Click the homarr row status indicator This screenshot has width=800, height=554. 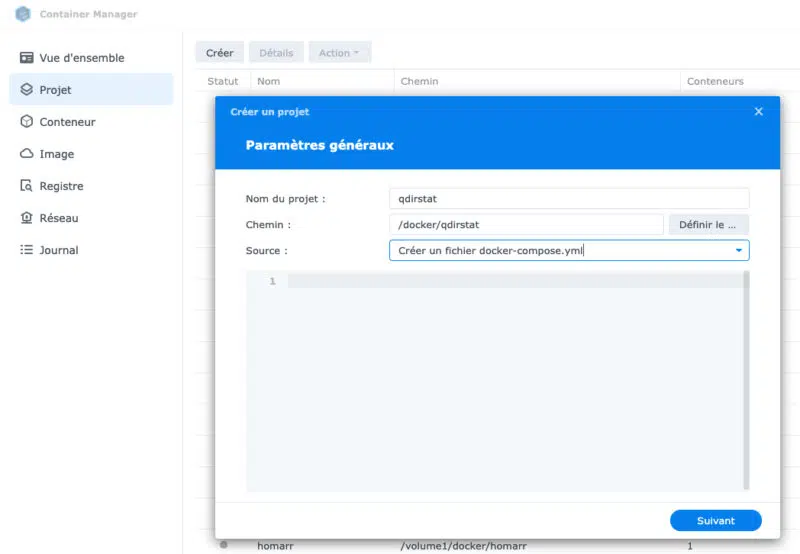(x=223, y=545)
